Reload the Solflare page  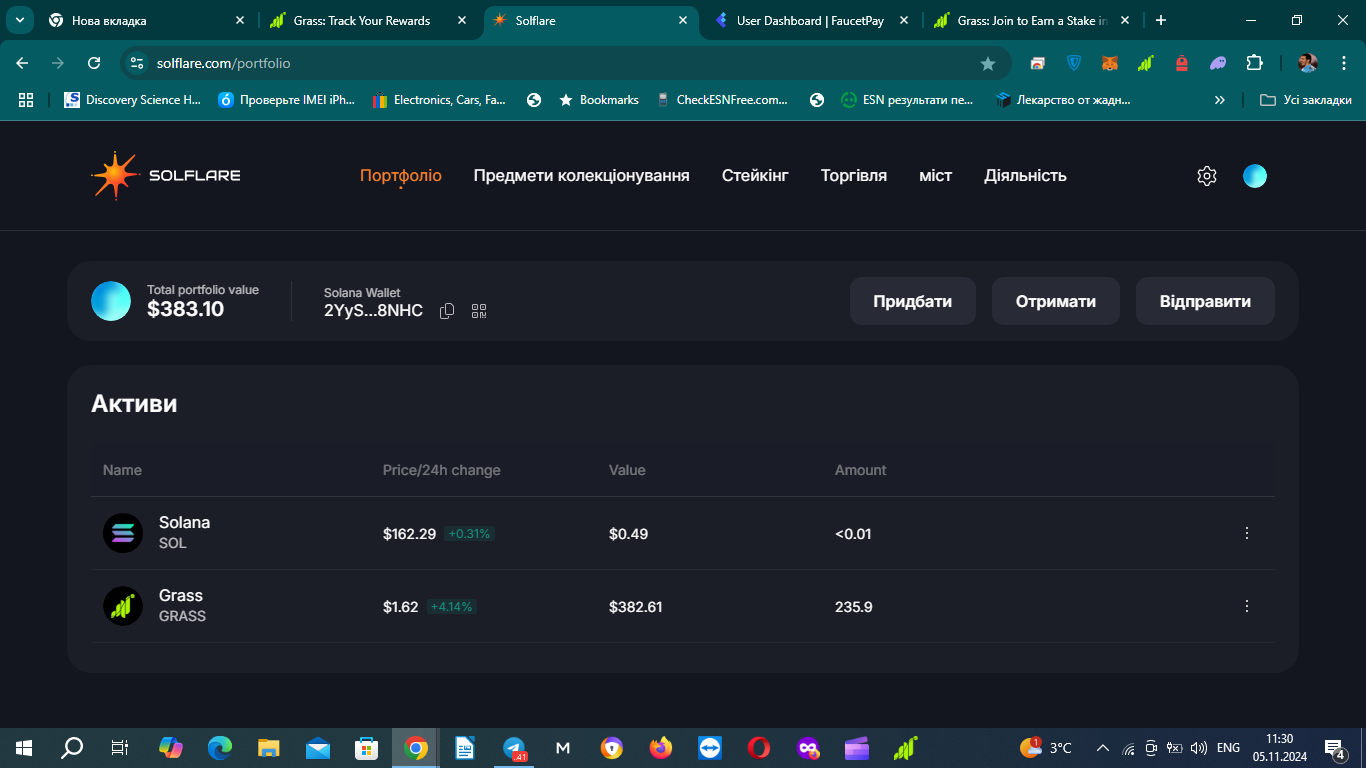tap(94, 63)
